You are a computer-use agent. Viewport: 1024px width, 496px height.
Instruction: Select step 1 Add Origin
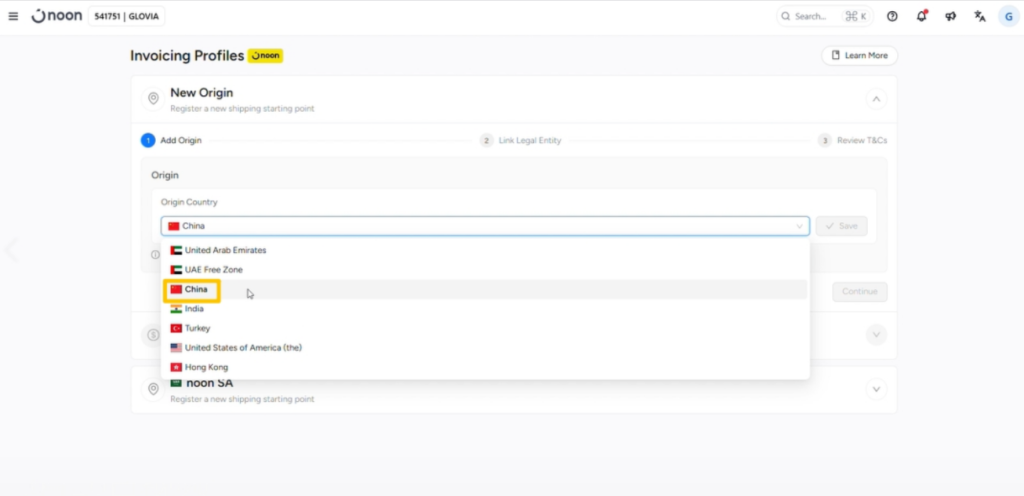(x=172, y=140)
